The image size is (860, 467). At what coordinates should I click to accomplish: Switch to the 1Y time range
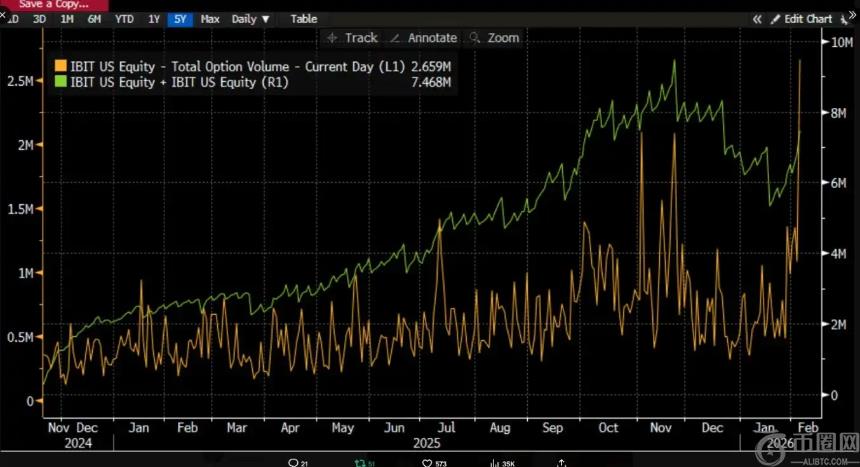coord(153,19)
